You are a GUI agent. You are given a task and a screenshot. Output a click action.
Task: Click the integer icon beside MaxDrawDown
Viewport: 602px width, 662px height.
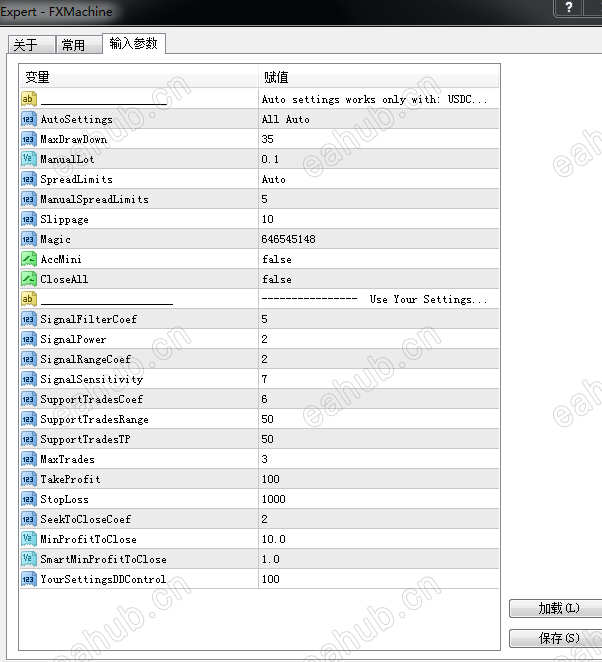coord(29,139)
